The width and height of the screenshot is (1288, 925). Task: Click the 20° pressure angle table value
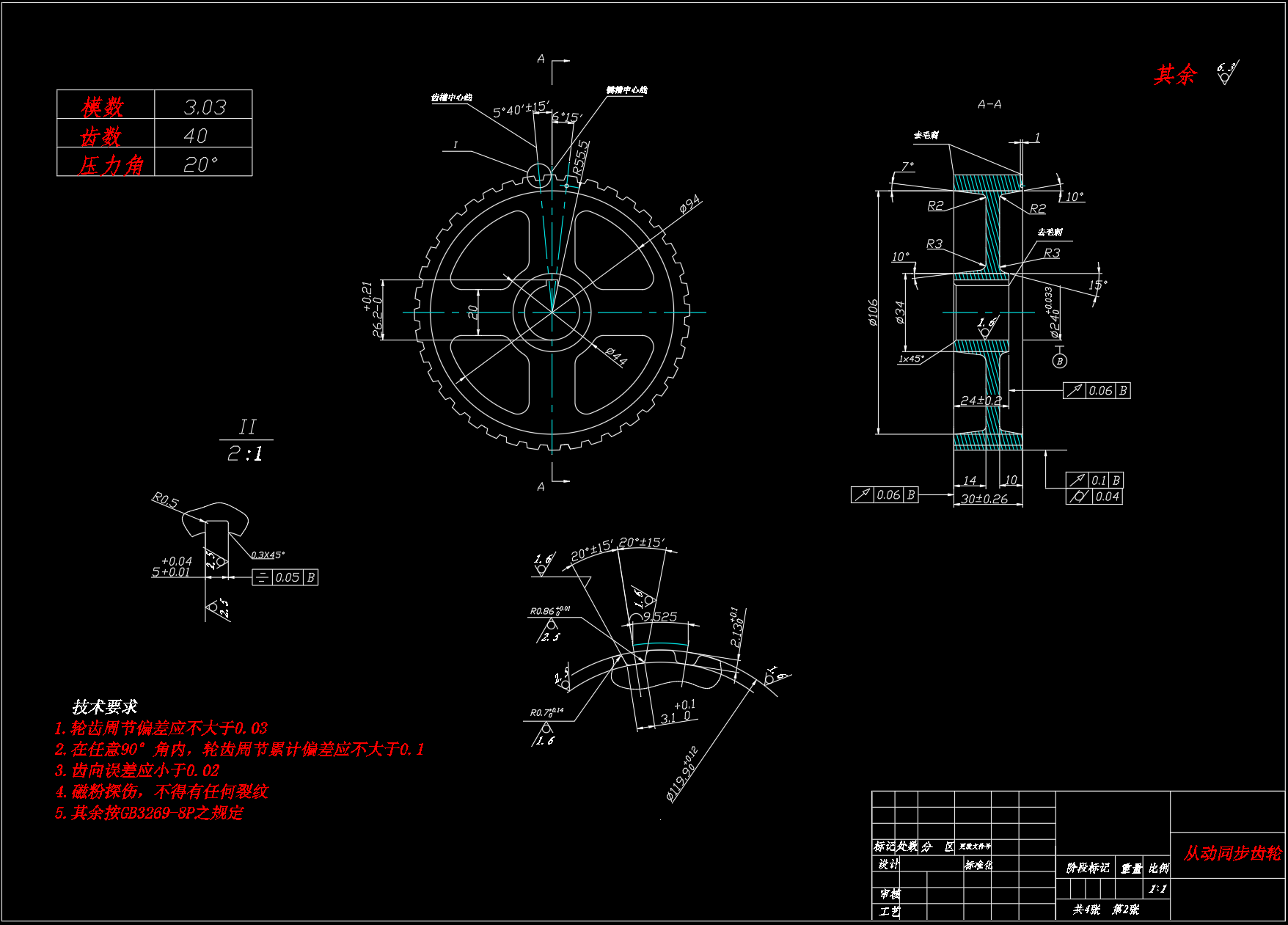point(200,164)
